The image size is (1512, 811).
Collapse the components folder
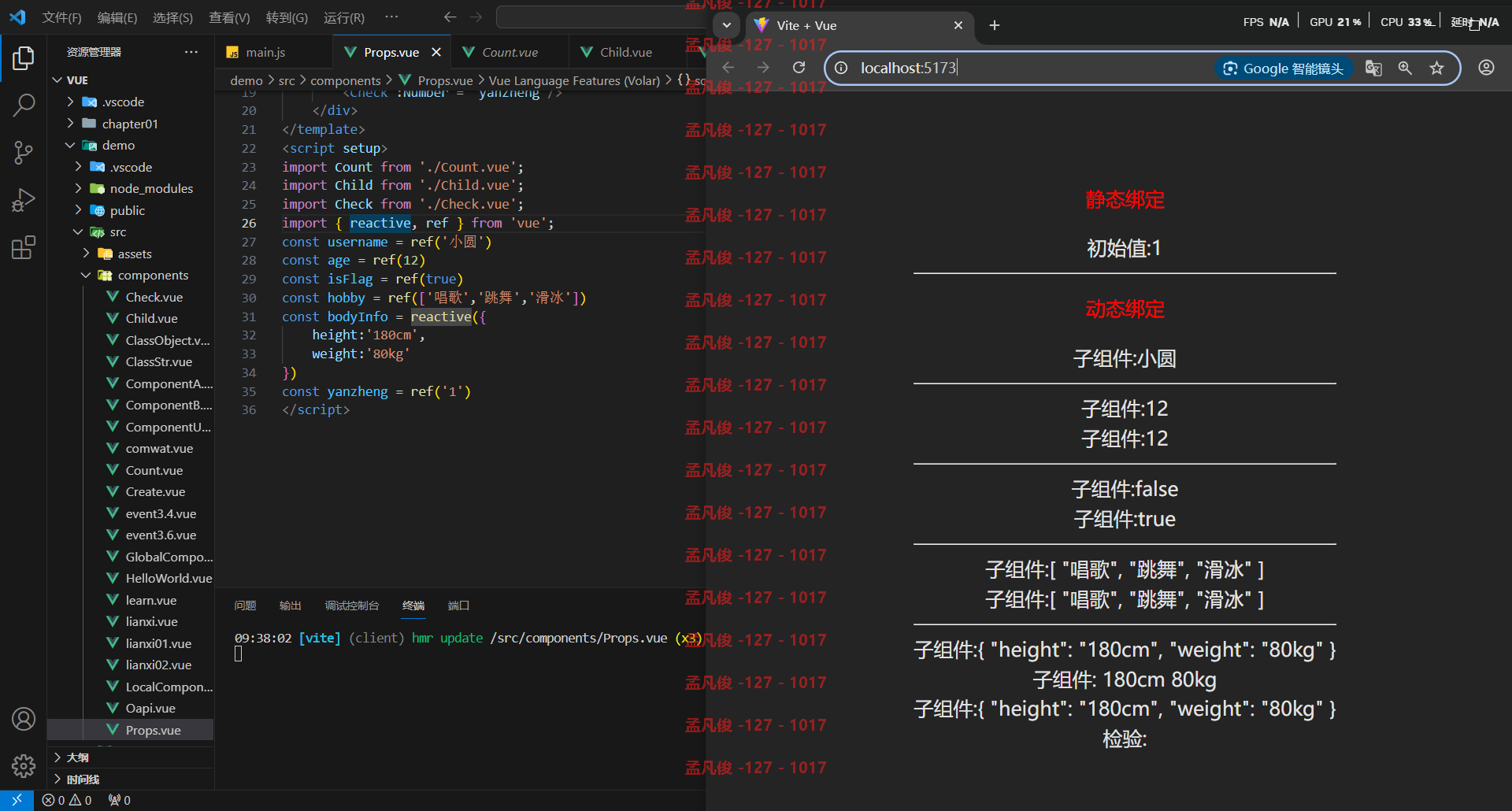tap(87, 275)
